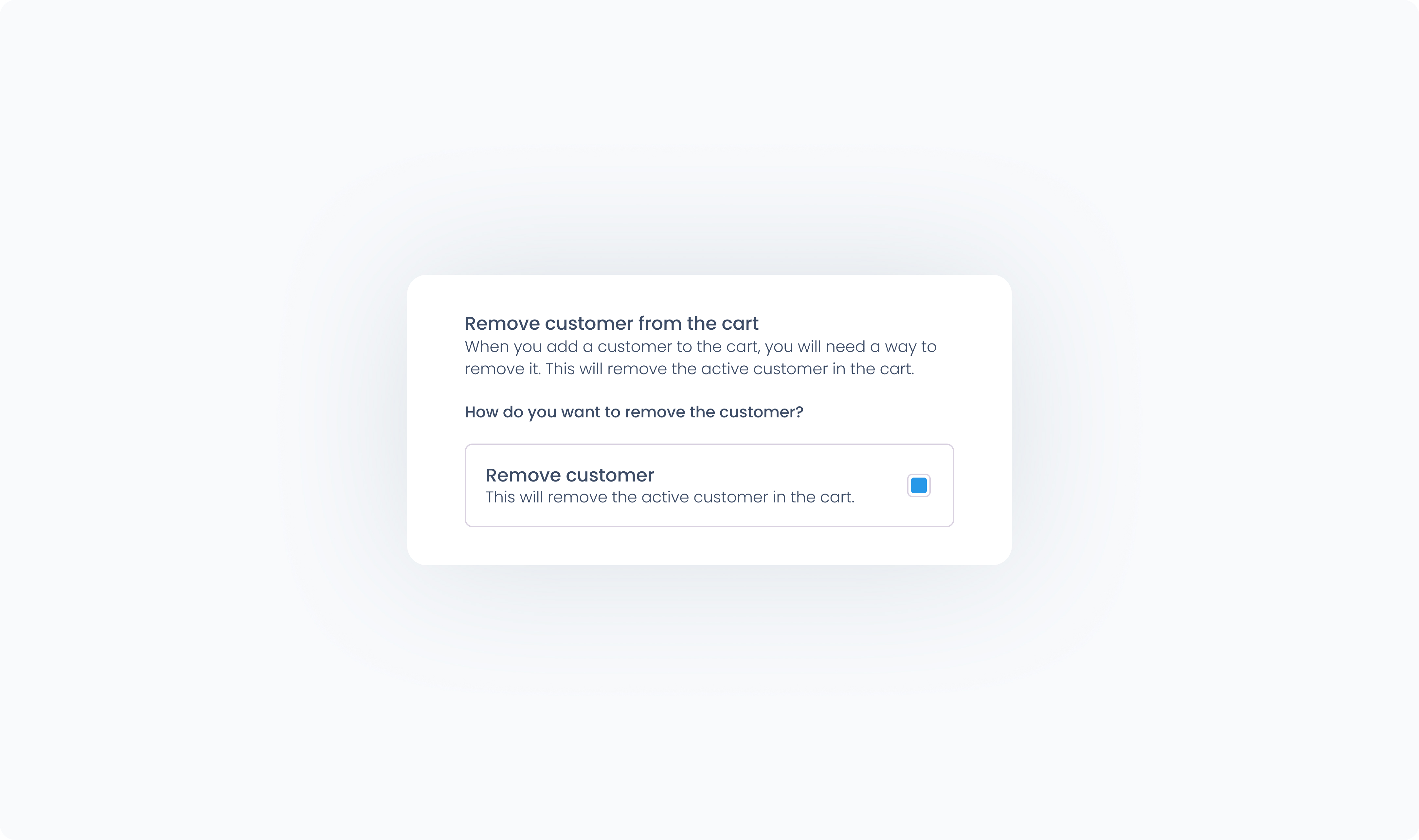Click the paragraph line starting "When you add"
Image resolution: width=1419 pixels, height=840 pixels.
(x=700, y=346)
